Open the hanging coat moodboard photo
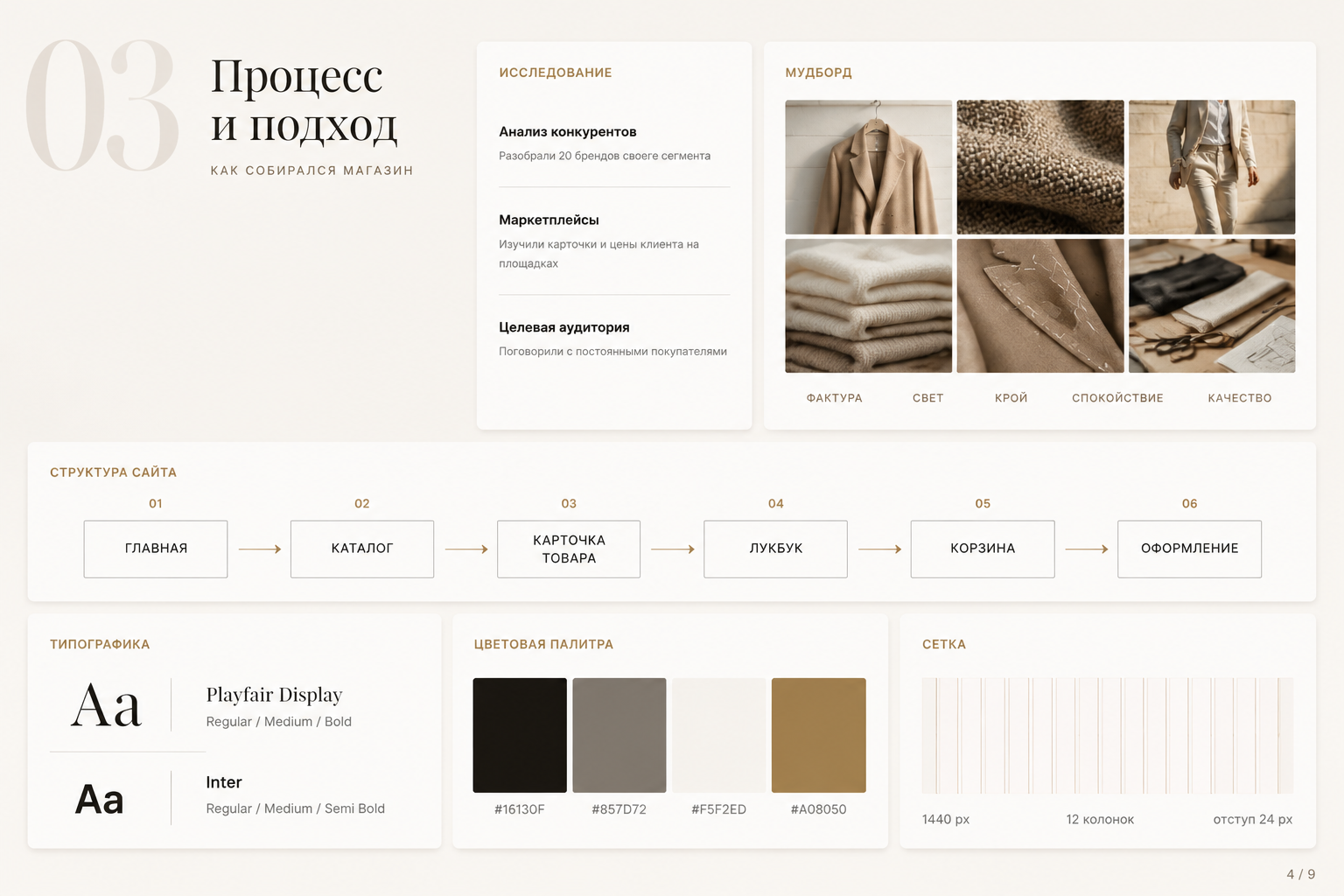The width and height of the screenshot is (1344, 896). (x=869, y=167)
